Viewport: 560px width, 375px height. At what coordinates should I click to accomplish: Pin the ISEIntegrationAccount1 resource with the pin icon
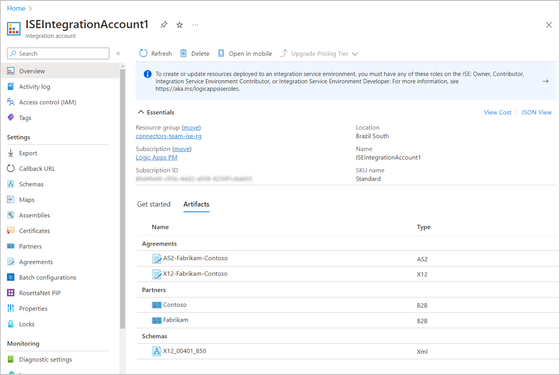[x=164, y=25]
